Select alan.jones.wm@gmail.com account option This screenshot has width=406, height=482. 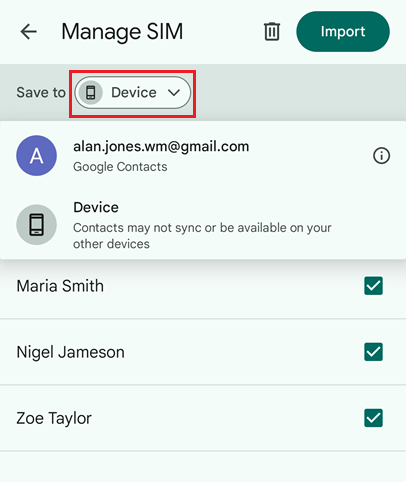(x=203, y=156)
